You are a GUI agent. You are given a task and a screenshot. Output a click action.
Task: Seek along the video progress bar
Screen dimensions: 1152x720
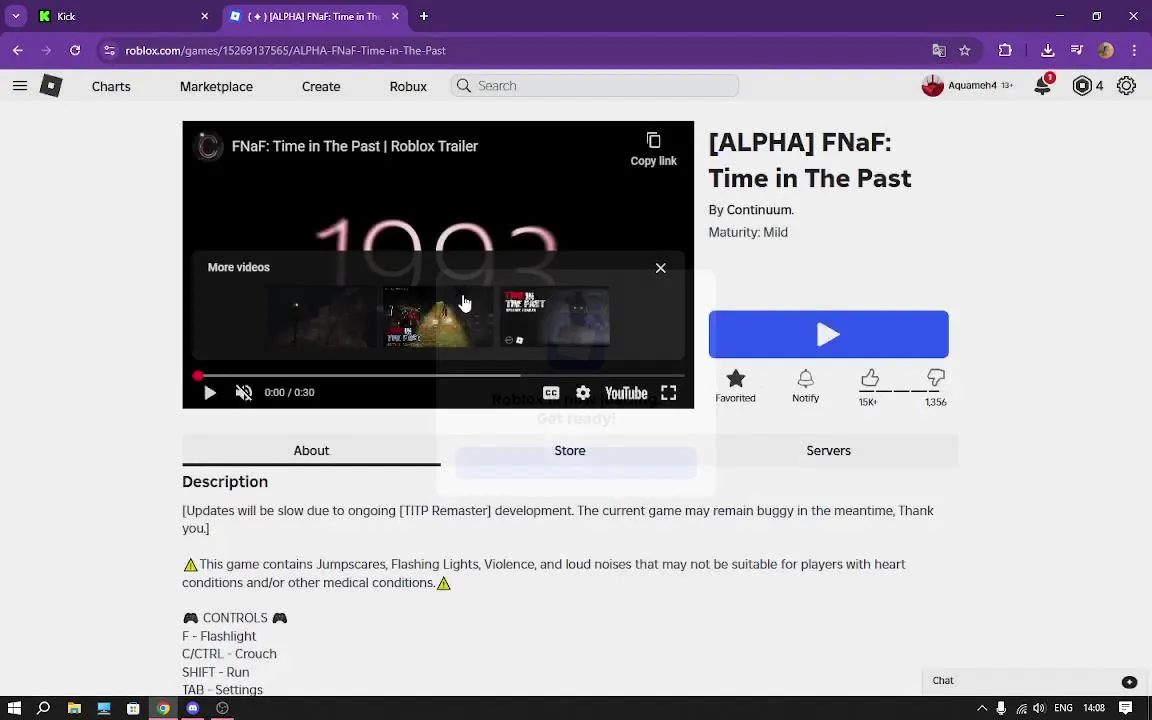(x=441, y=375)
